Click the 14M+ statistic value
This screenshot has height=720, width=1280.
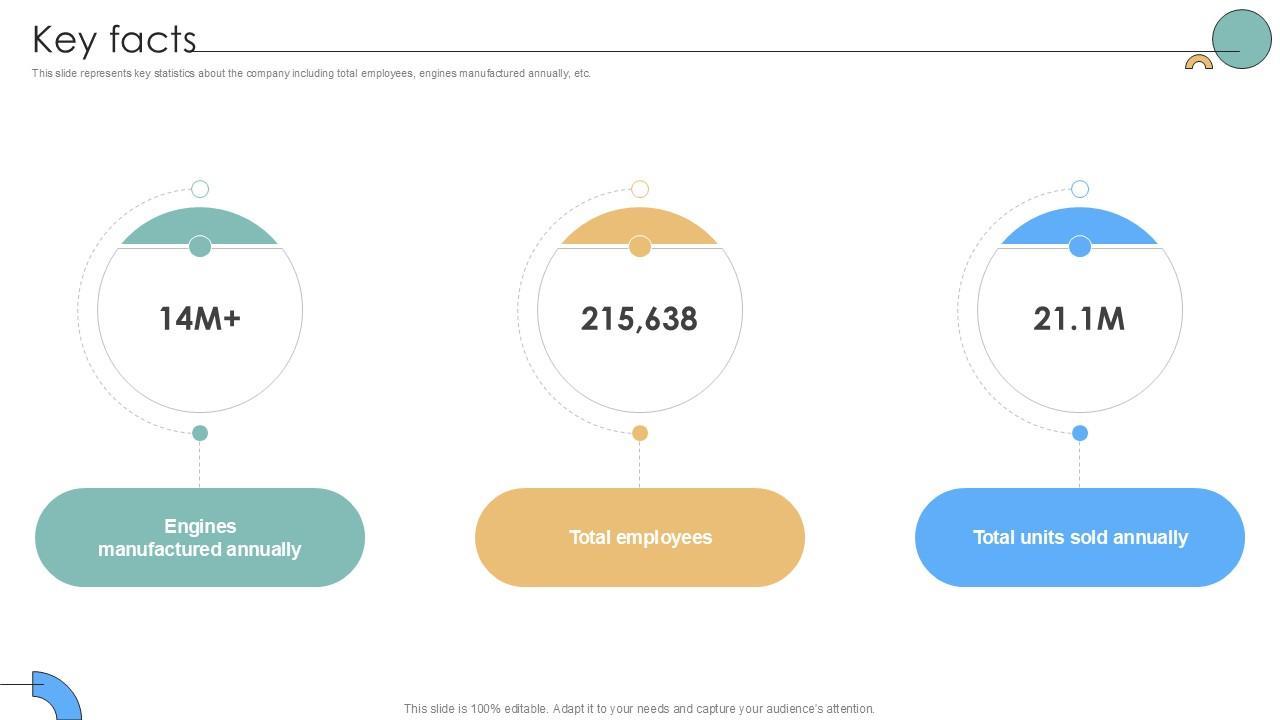(200, 319)
